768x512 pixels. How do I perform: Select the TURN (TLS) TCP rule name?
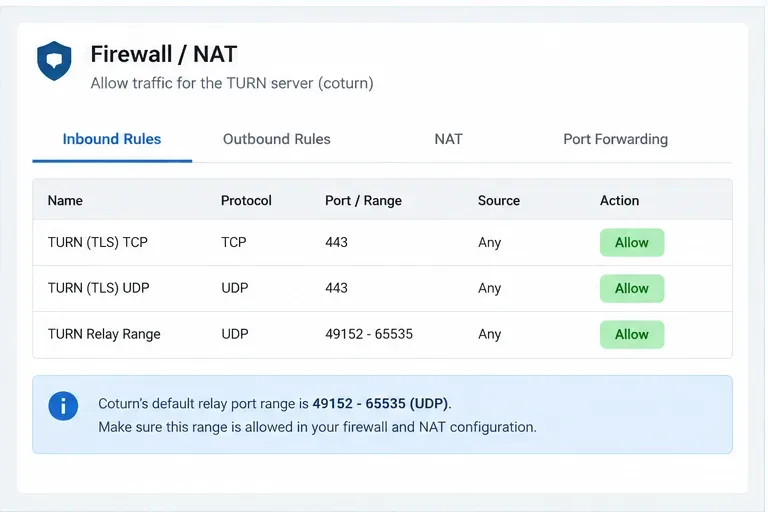pos(97,243)
